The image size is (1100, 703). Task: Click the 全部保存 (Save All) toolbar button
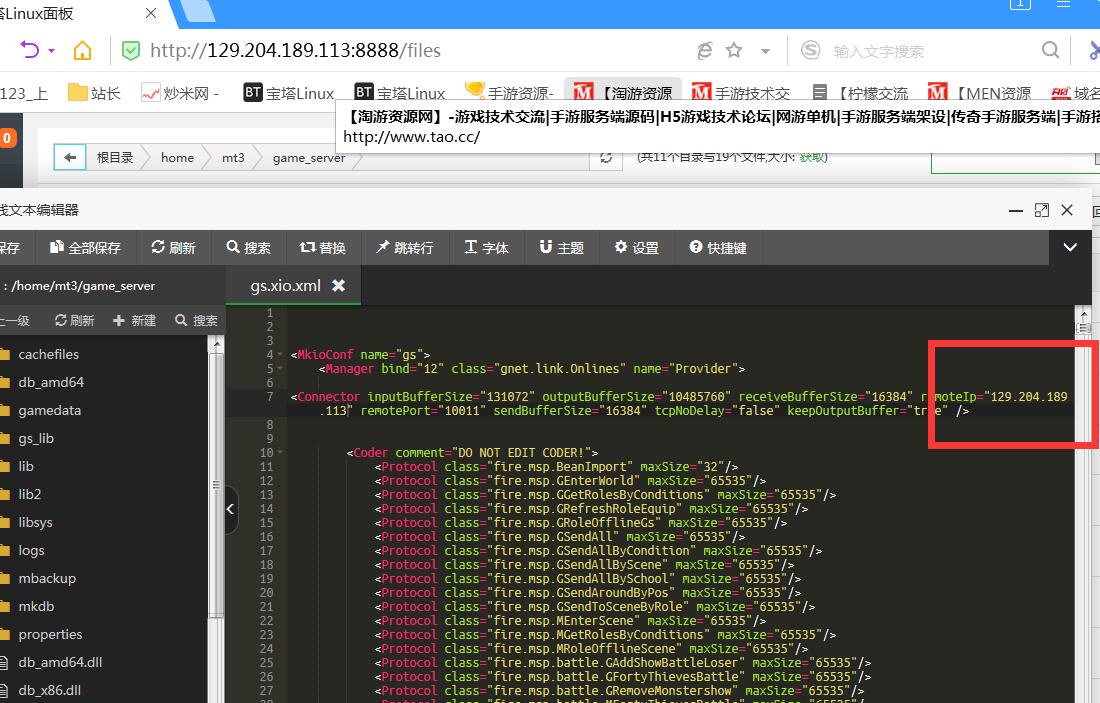pos(84,247)
